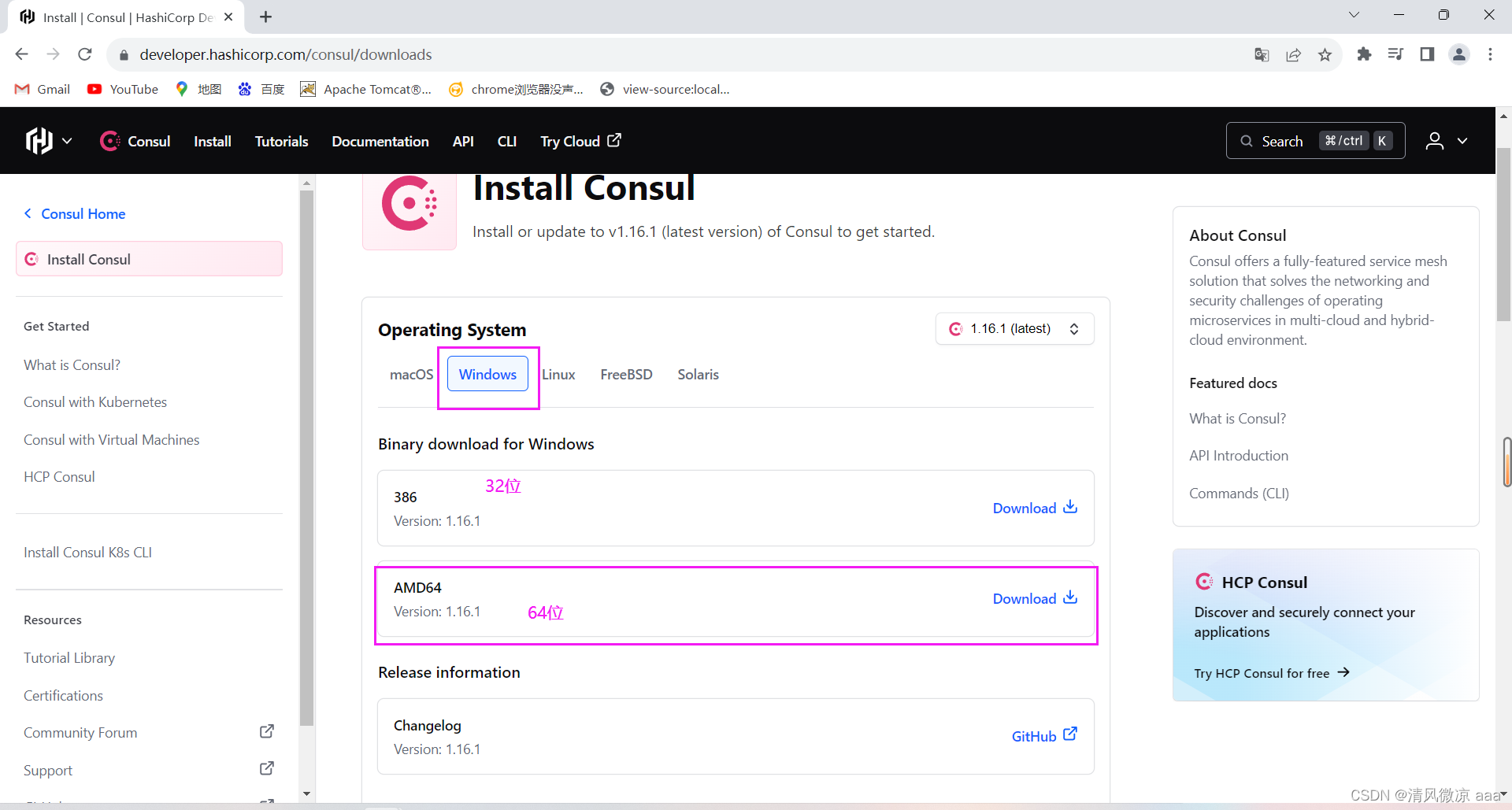Click the sidebar vertical scrollbar
1512x810 pixels.
point(306,458)
